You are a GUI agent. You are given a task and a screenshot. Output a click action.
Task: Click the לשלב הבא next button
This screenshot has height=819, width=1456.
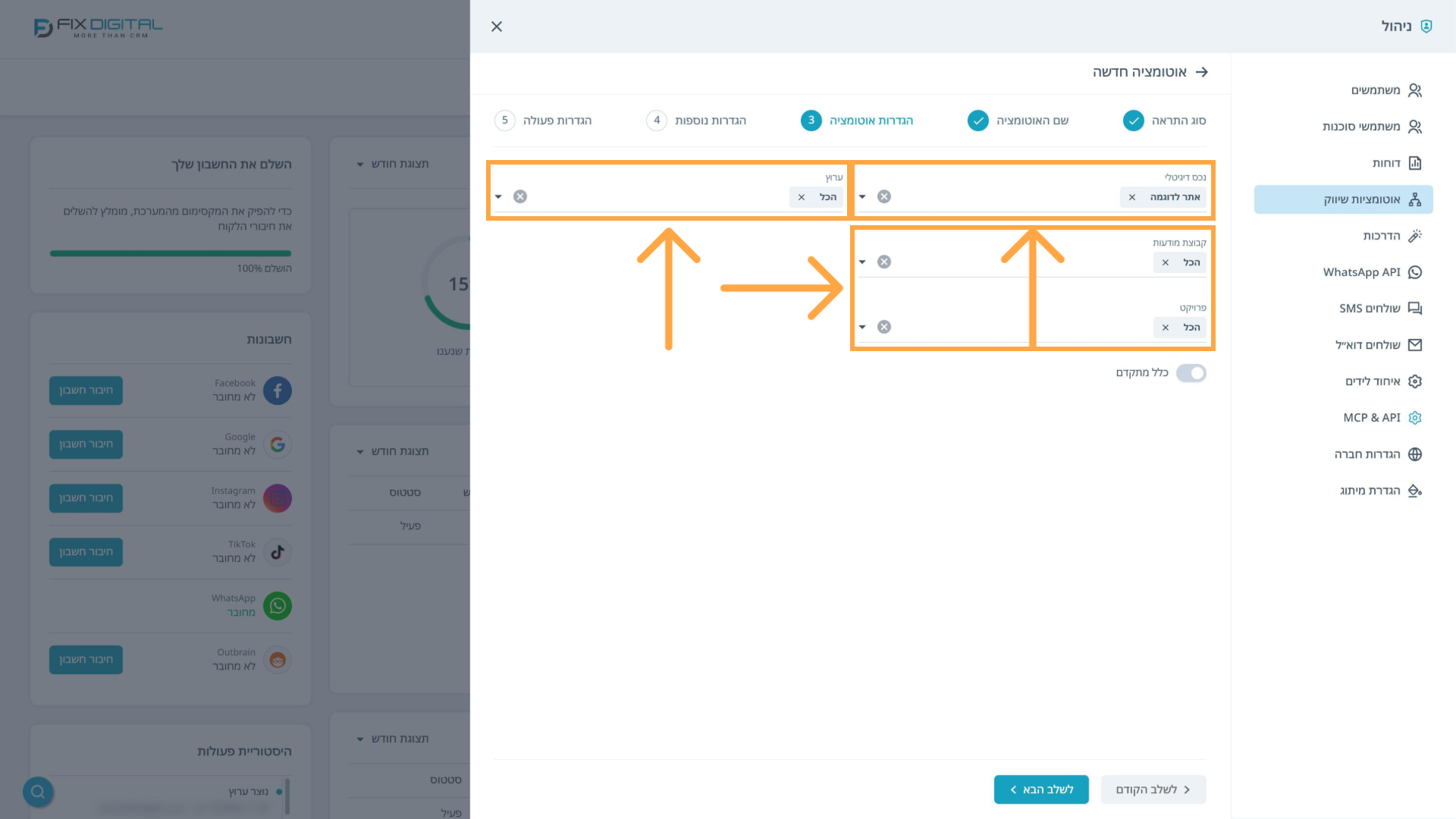coord(1041,789)
